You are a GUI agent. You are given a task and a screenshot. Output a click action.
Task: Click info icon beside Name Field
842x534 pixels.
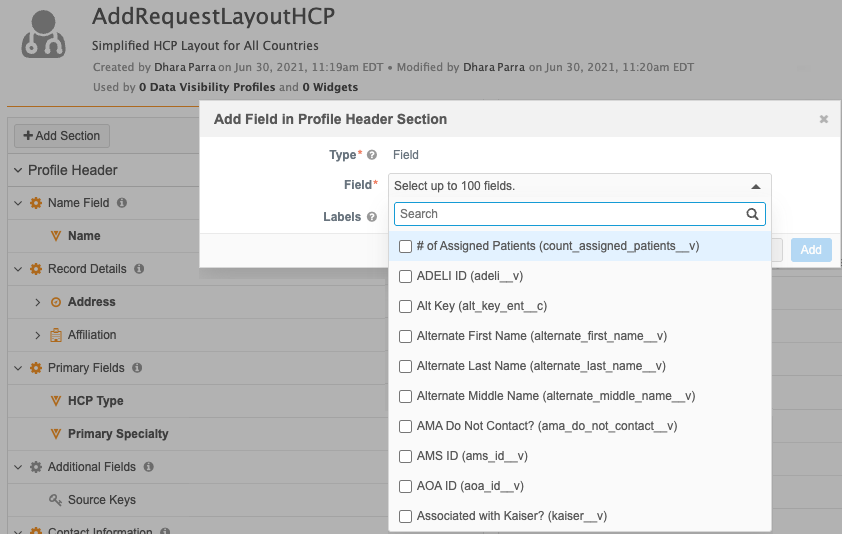122,203
